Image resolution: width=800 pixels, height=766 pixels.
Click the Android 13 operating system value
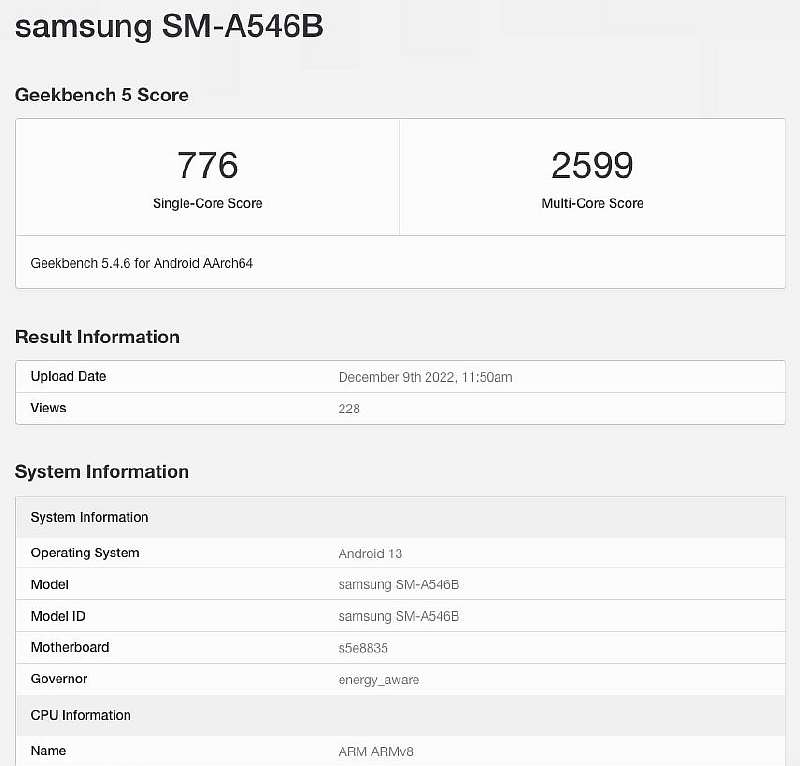tap(370, 553)
